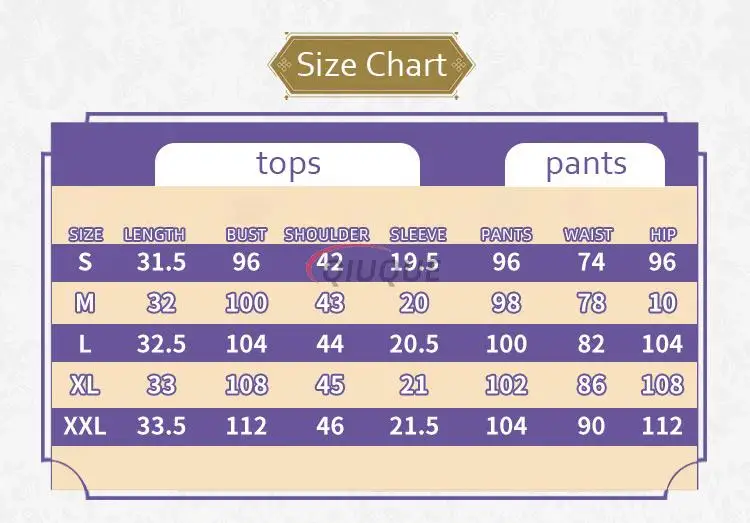Select the pants tab label
This screenshot has width=750, height=523.
click(586, 165)
